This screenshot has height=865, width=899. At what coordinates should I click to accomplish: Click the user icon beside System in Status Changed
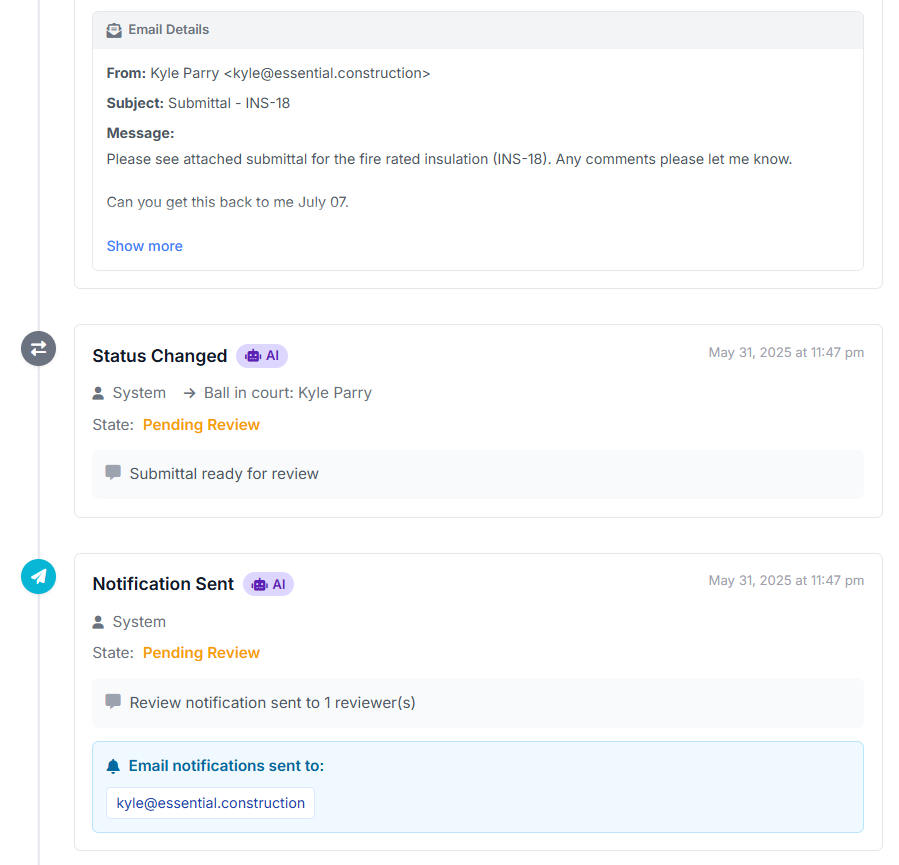pos(98,393)
